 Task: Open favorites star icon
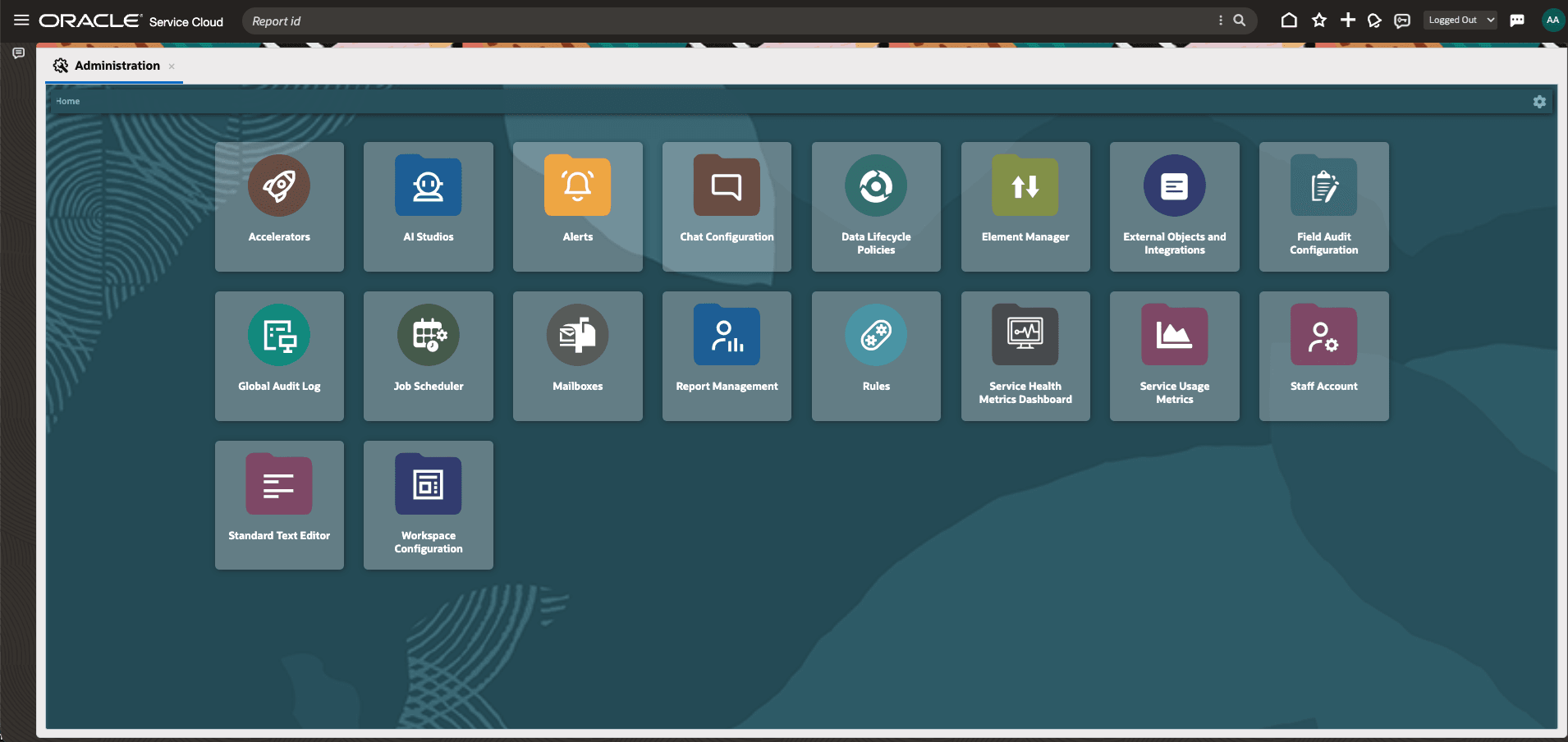click(x=1319, y=21)
